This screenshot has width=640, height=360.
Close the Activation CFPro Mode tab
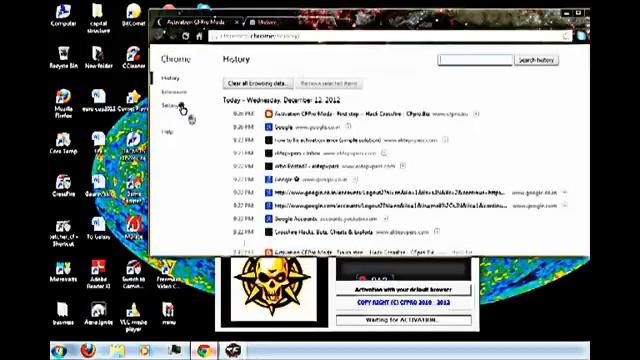click(x=237, y=22)
